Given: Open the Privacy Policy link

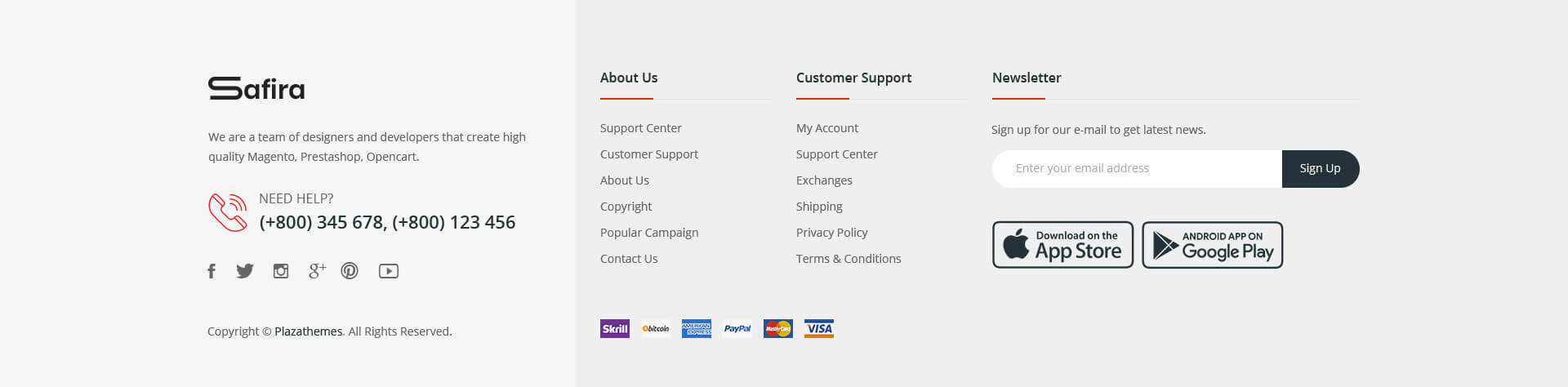Looking at the screenshot, I should (831, 233).
